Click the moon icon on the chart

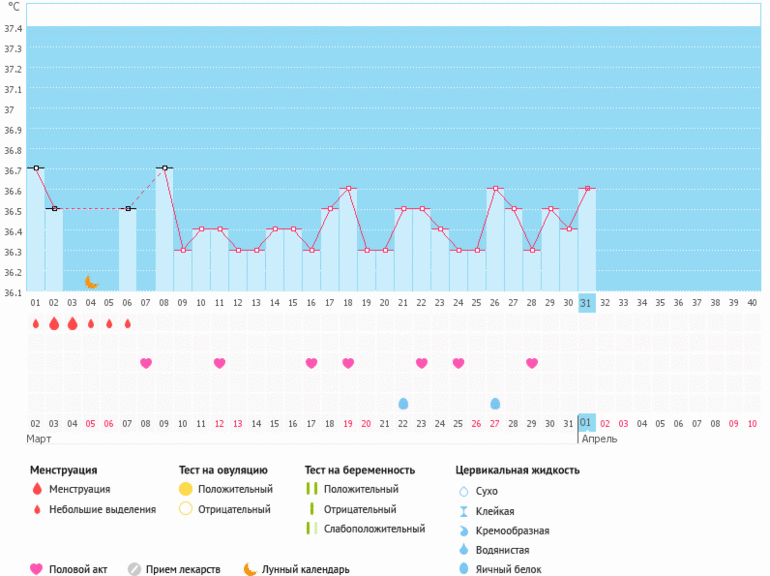(91, 282)
